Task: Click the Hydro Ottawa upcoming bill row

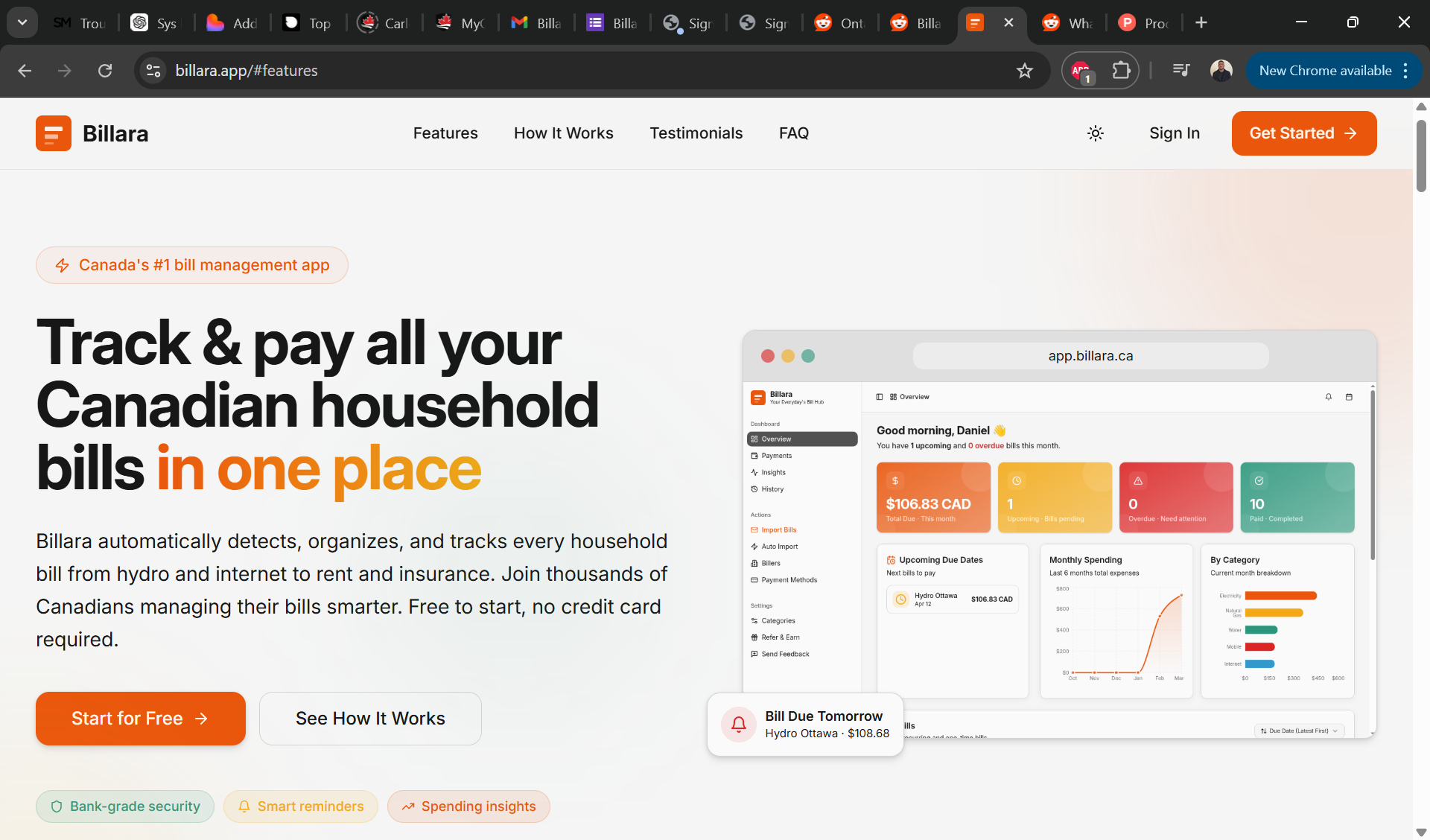Action: tap(953, 599)
